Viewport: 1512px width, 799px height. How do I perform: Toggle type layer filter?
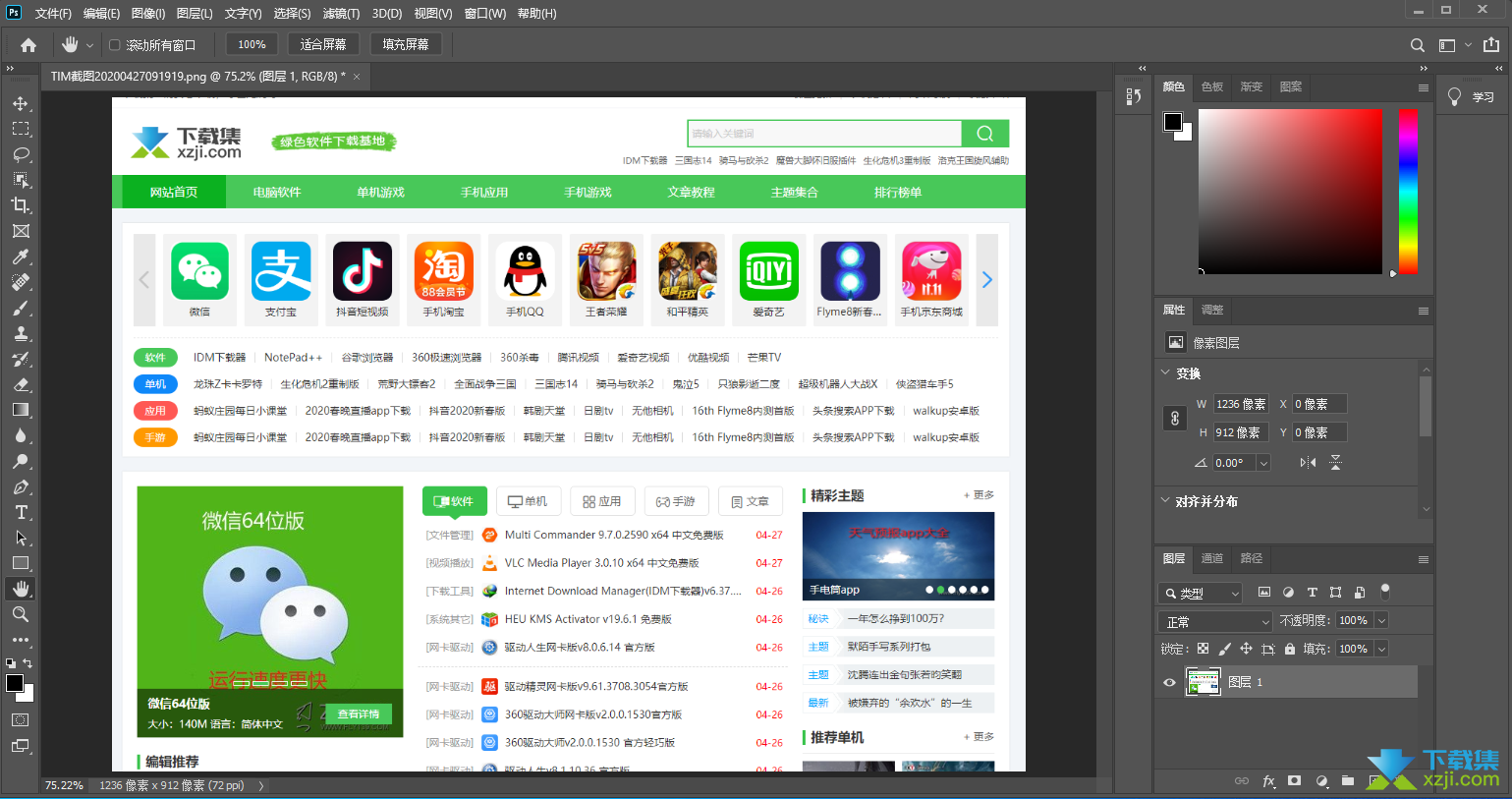coord(1312,593)
